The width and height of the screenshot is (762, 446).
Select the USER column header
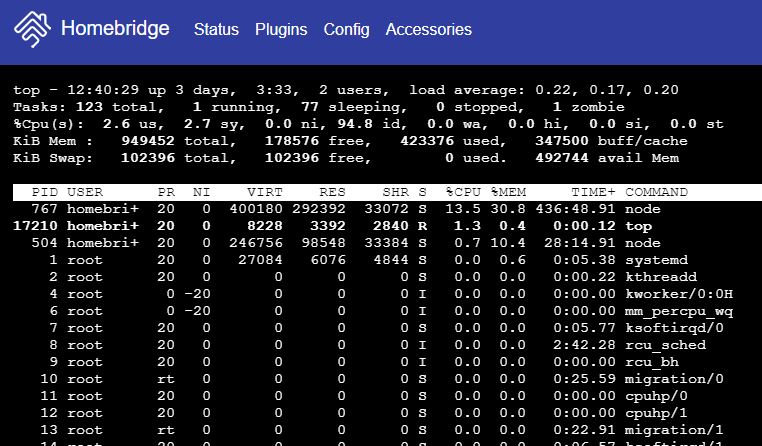(85, 192)
